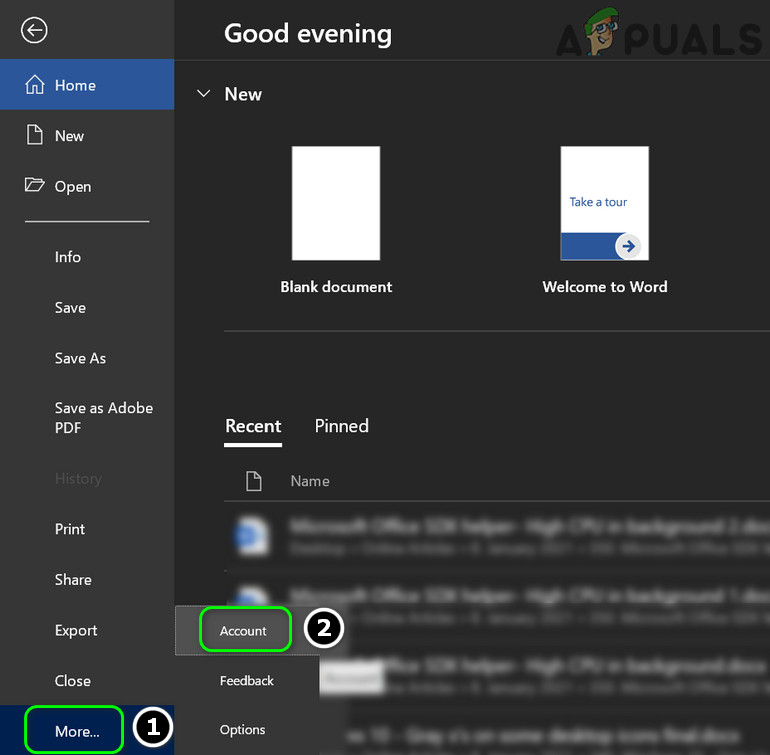Click the Home house icon
This screenshot has width=770, height=755.
click(35, 84)
